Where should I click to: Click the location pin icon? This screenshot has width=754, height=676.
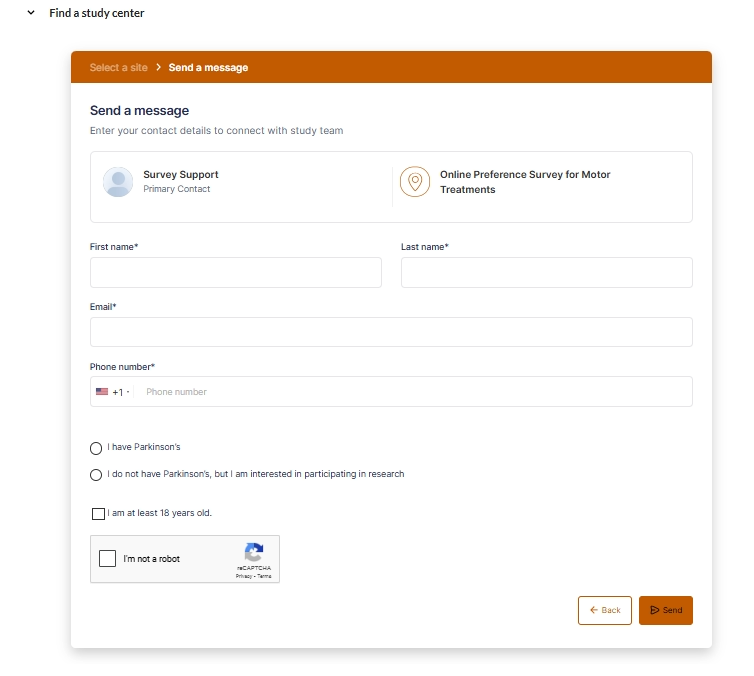point(415,182)
